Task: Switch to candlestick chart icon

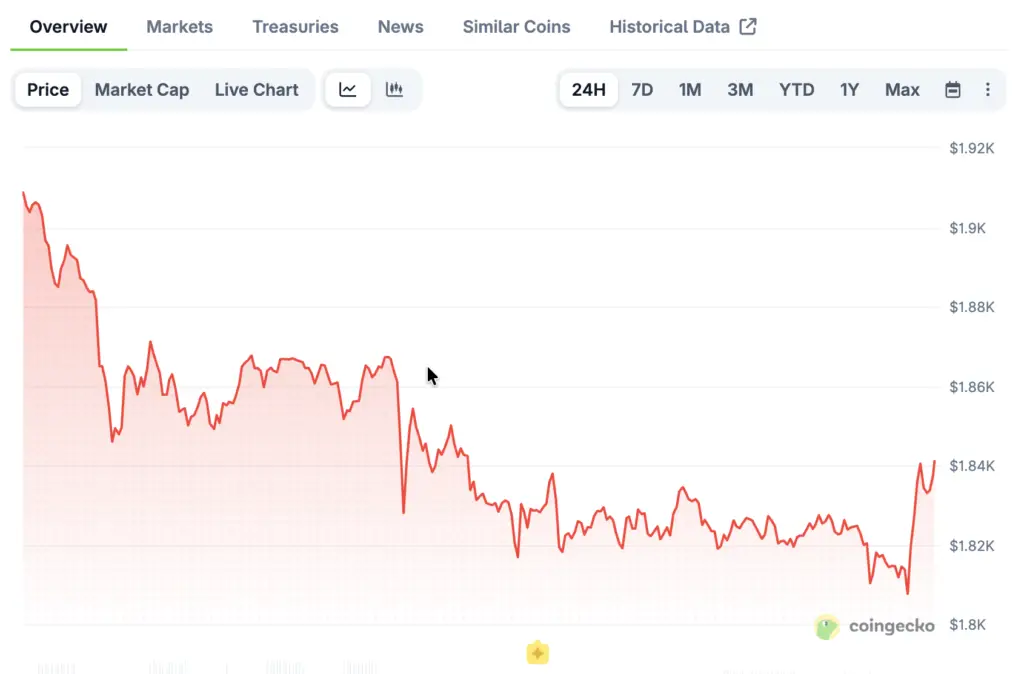Action: tap(395, 90)
